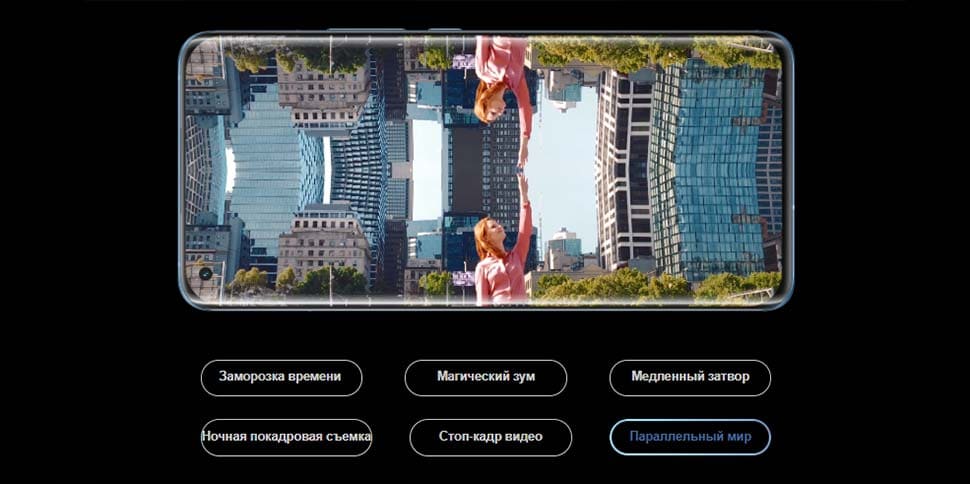Switch to Магический зум feature
The width and height of the screenshot is (970, 484).
pos(486,378)
